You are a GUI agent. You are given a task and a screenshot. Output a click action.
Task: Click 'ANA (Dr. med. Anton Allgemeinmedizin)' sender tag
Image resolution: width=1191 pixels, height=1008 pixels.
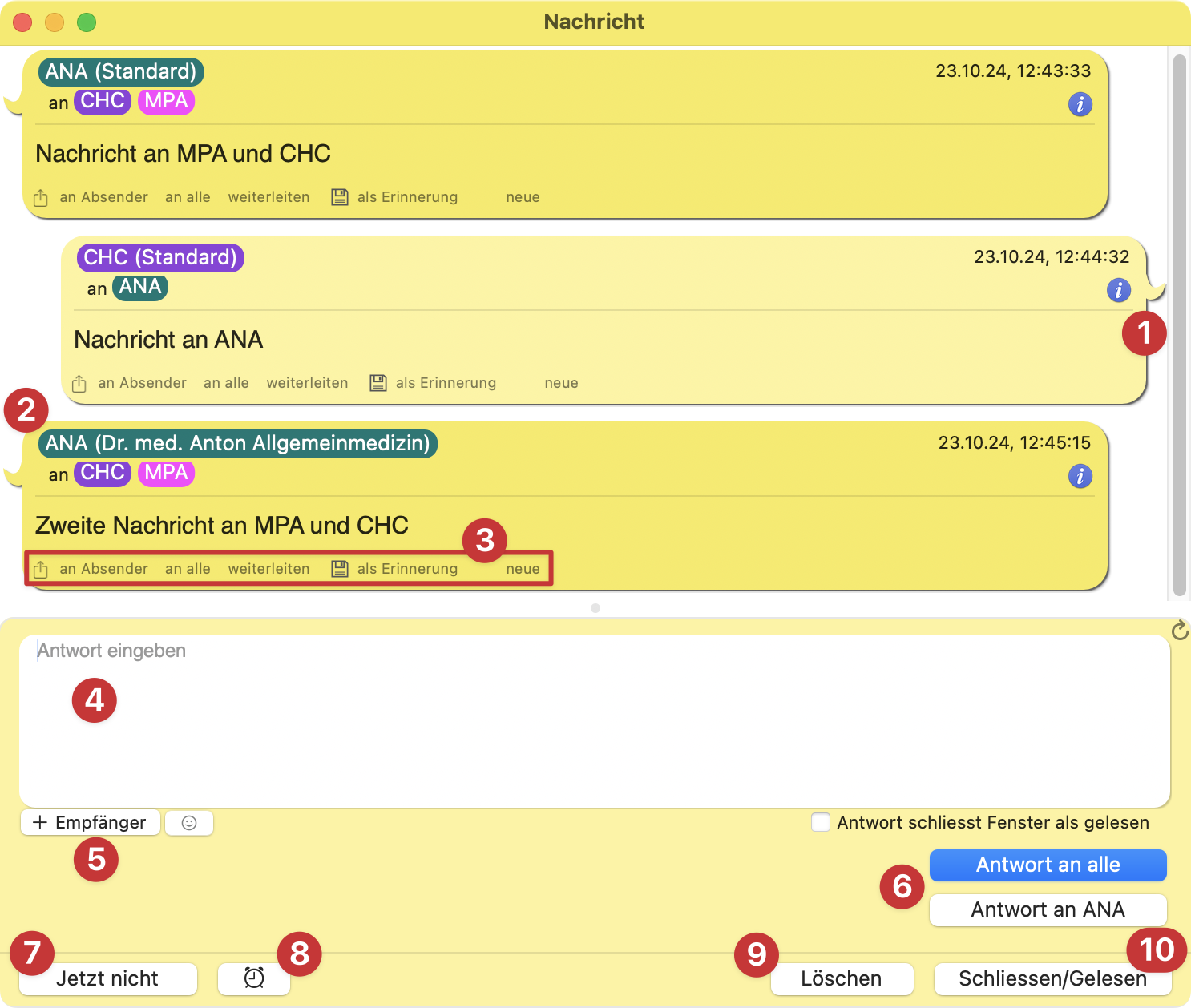pos(238,444)
